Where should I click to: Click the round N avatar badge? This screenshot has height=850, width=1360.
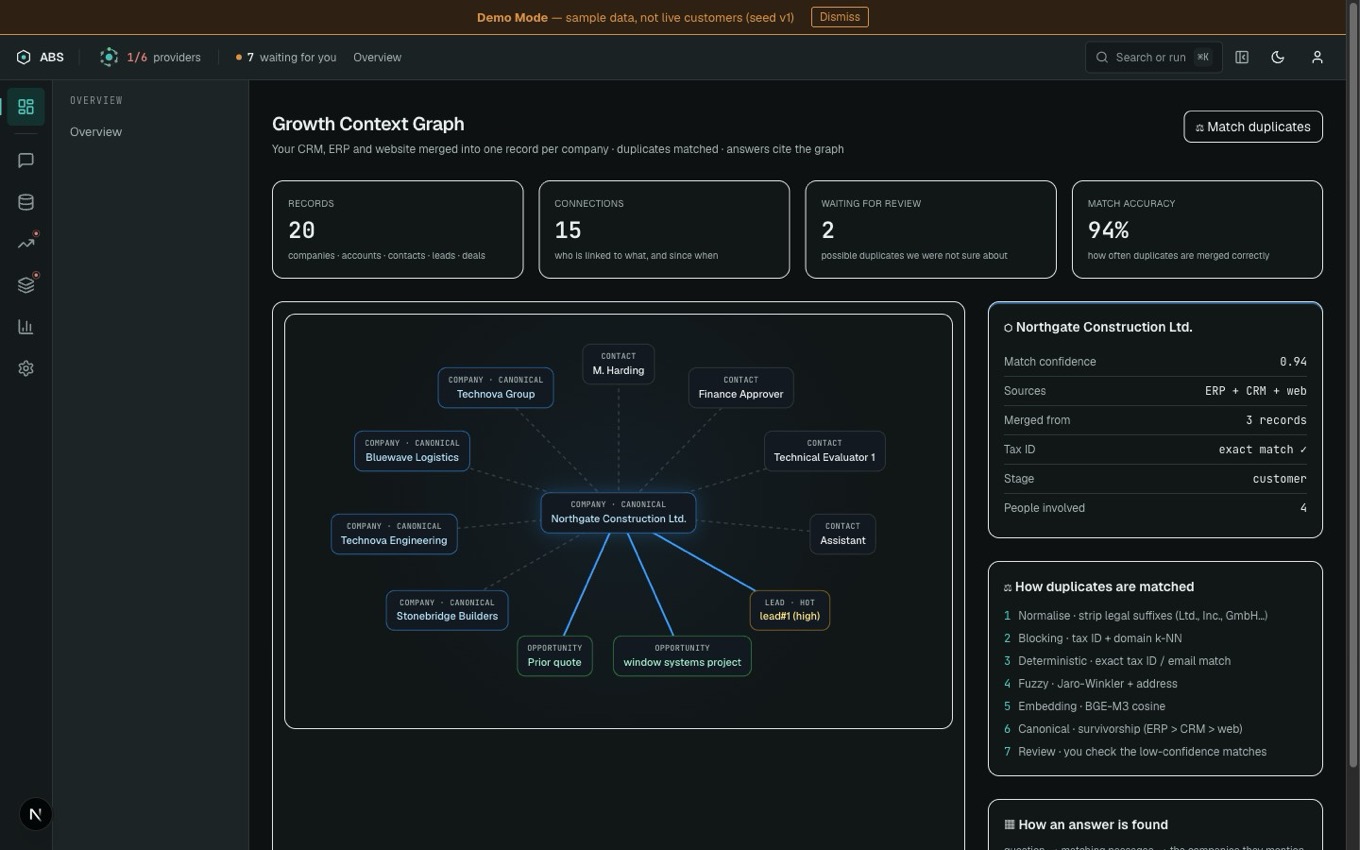click(x=35, y=814)
